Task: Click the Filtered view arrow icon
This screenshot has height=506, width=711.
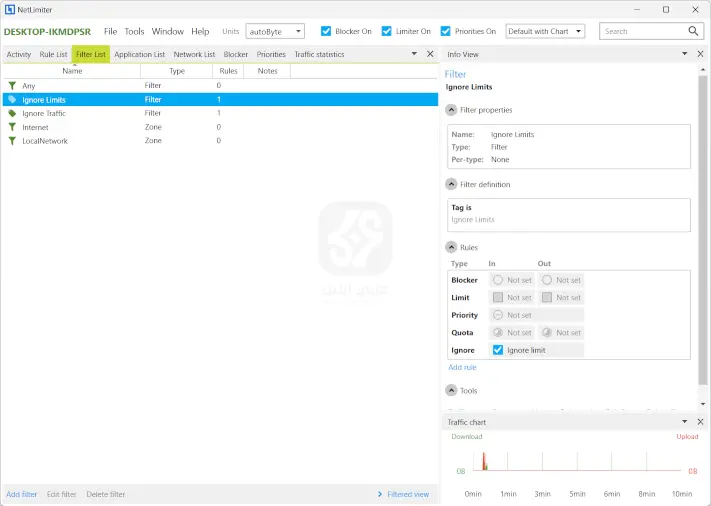Action: pos(380,494)
